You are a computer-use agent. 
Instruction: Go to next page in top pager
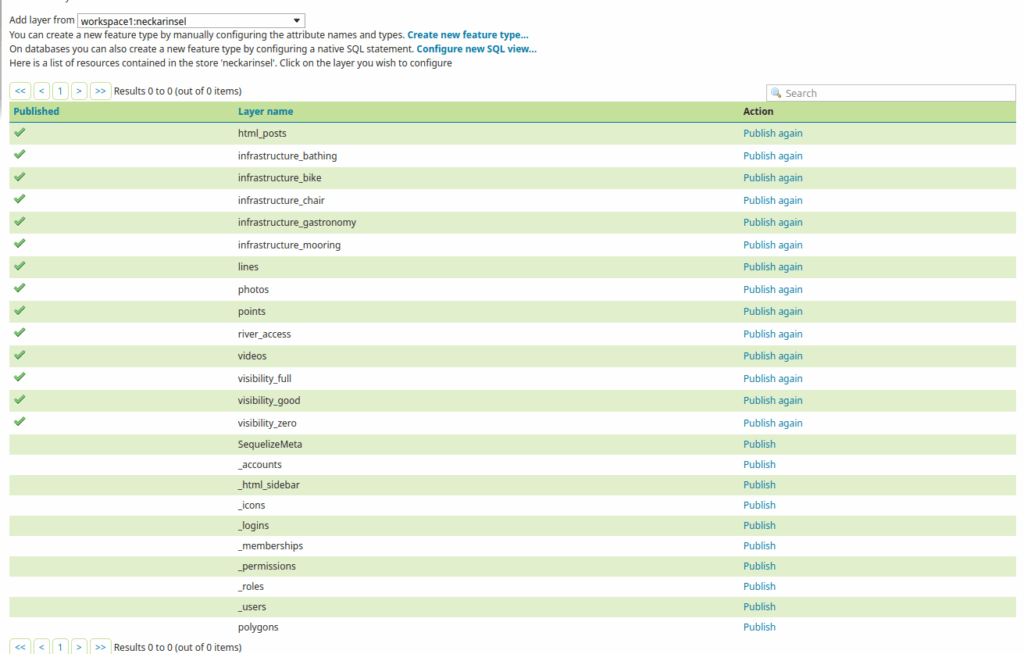click(x=79, y=91)
